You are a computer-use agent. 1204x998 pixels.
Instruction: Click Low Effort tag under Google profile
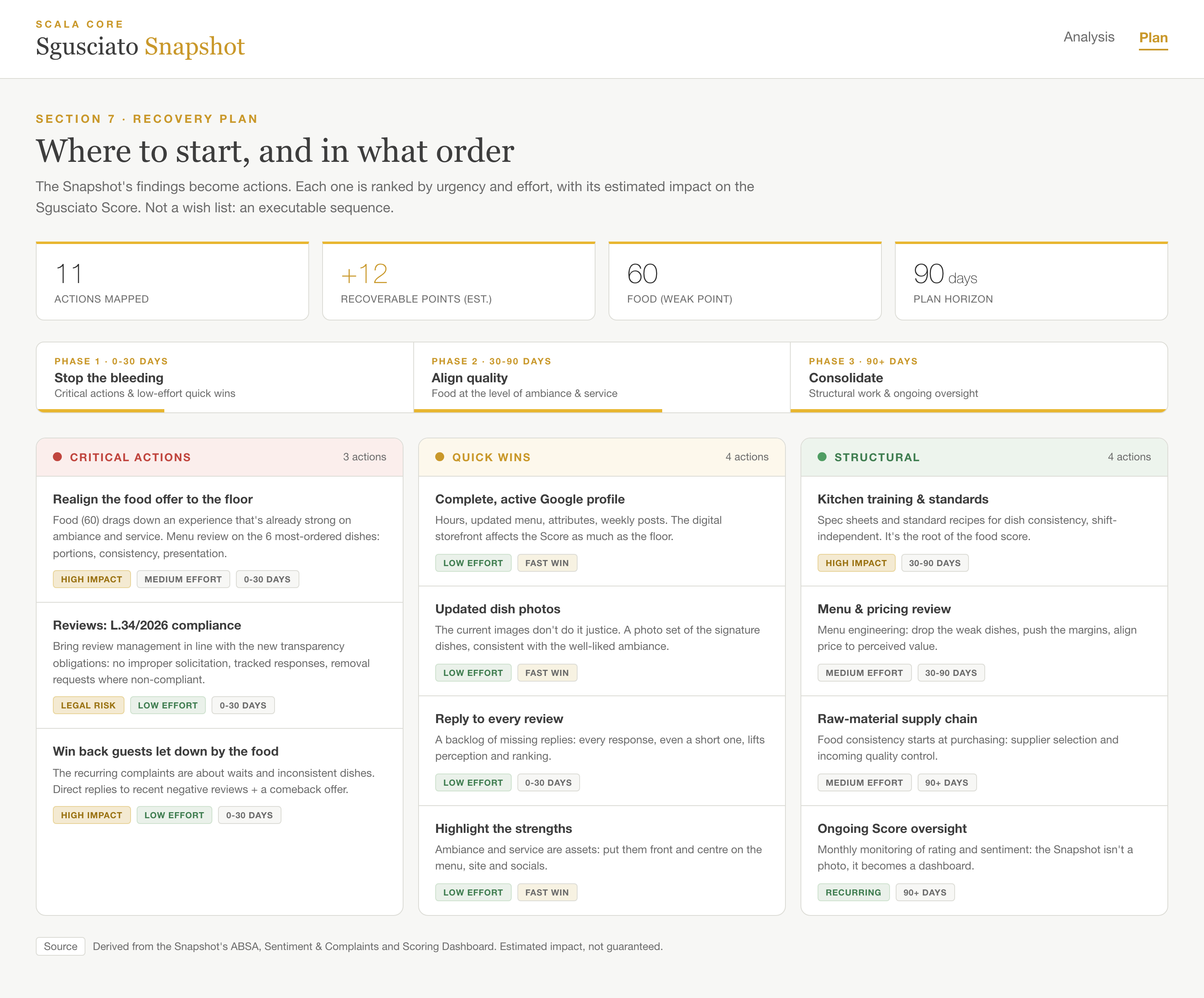(x=473, y=563)
